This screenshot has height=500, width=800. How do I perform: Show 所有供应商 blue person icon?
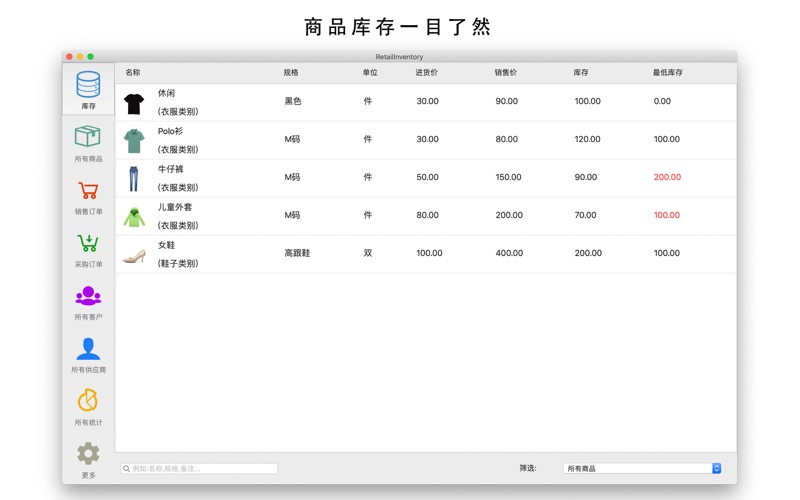click(88, 349)
